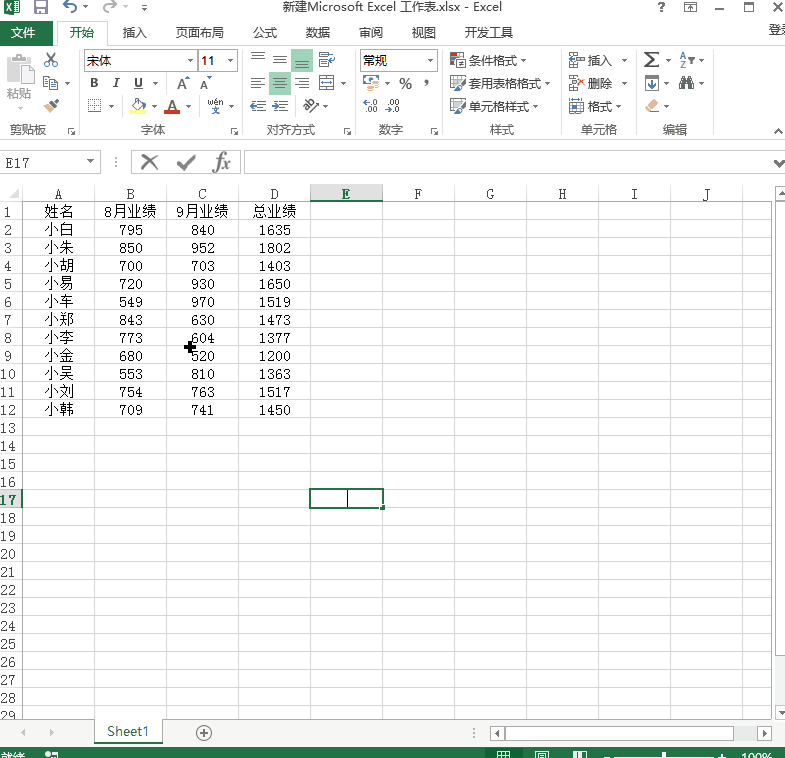The height and width of the screenshot is (758, 785).
Task: Toggle top vertical alignment
Action: pos(258,60)
